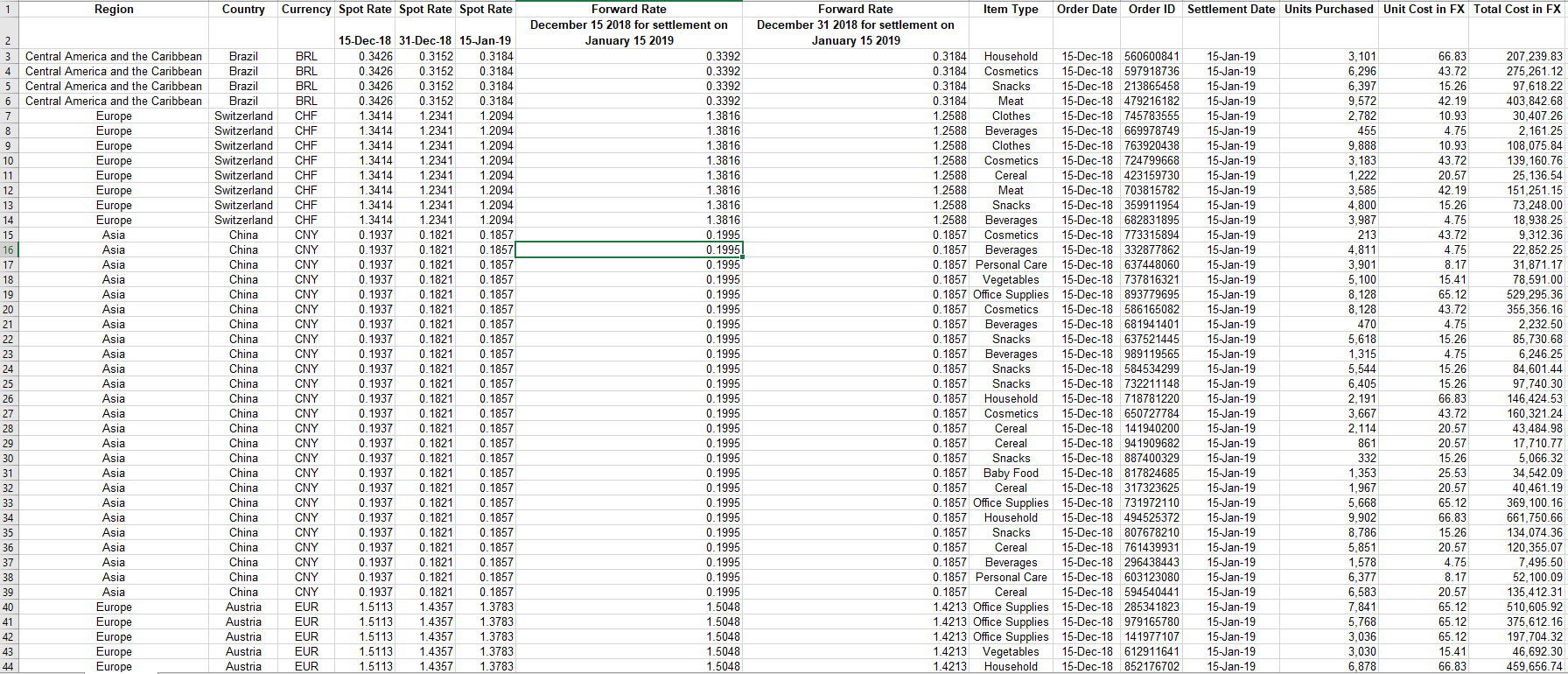Select units purchased cell 7,841
This screenshot has width=1568, height=674.
click(1329, 607)
